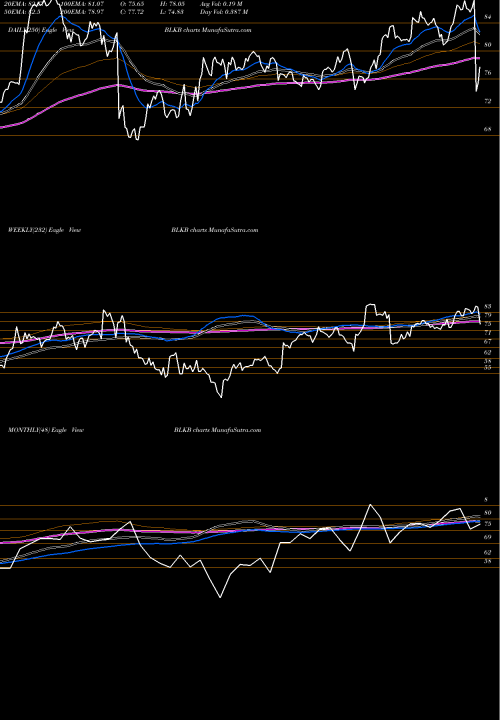This screenshot has height=720, width=500.
Task: Click the 55 axis label on weekly chart
Action: click(488, 367)
